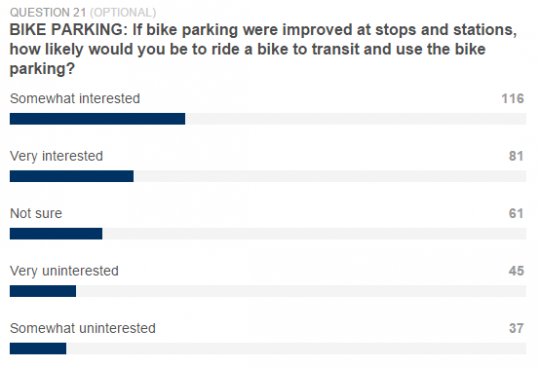Screen dimensions: 540x367
Task: Click the 45 response count
Action: tap(516, 271)
